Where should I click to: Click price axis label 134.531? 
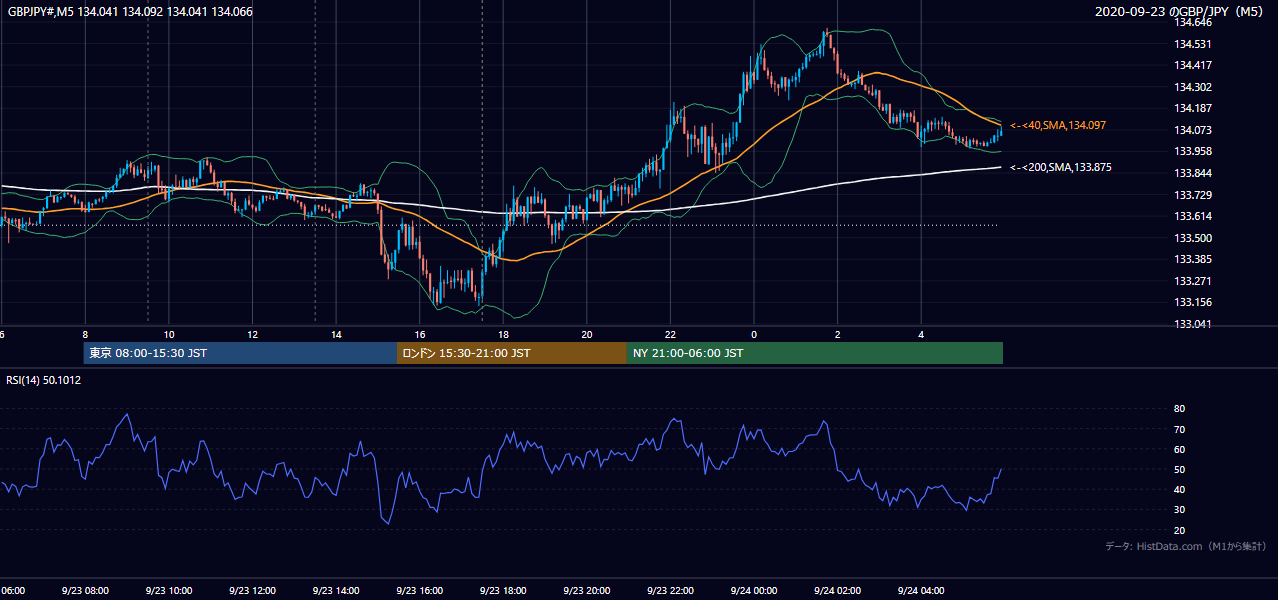click(x=1192, y=44)
